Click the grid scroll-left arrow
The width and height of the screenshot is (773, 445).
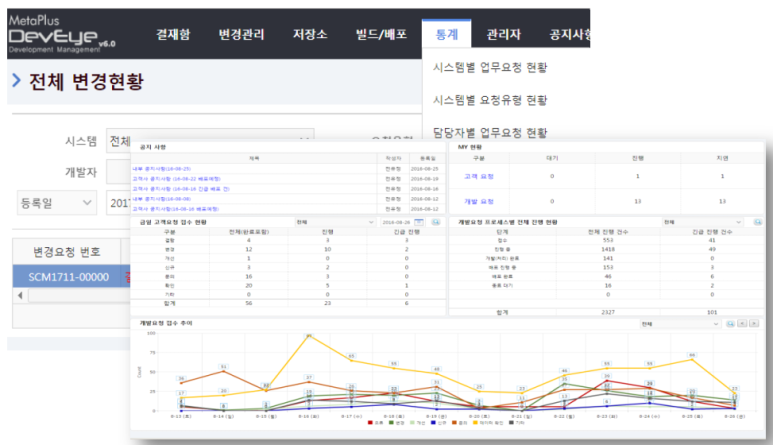pyautogui.click(x=20, y=295)
